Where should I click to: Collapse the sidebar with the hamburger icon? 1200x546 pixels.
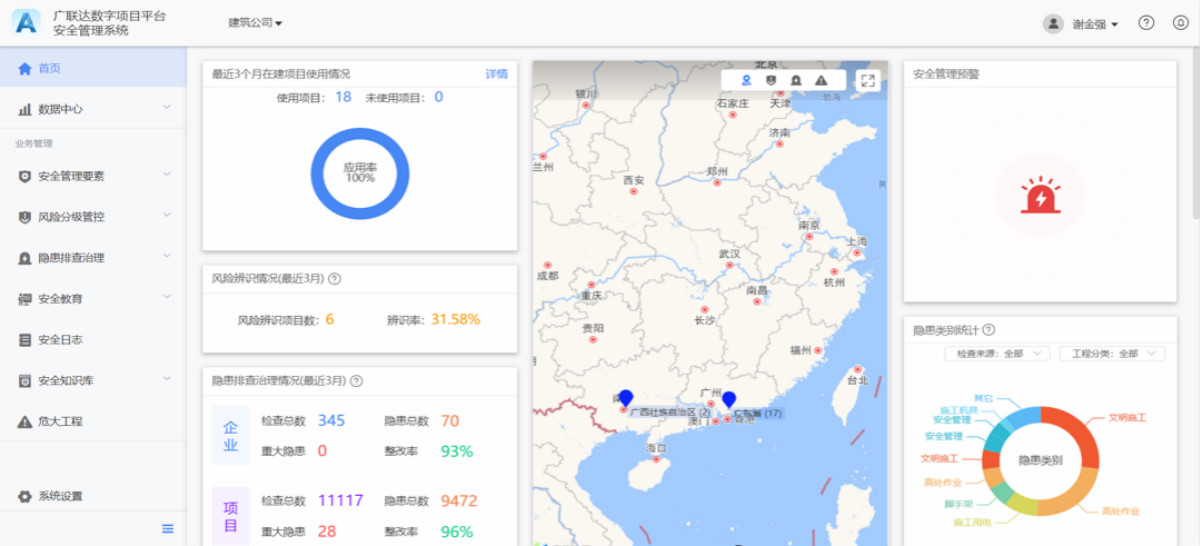(x=167, y=529)
